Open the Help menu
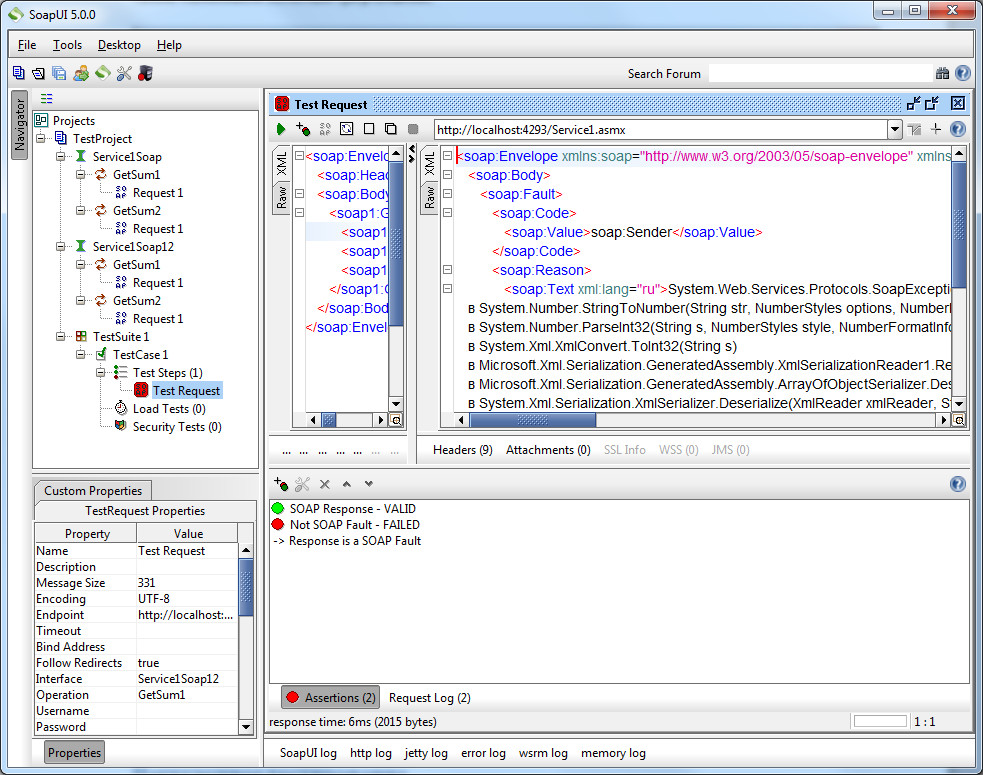Viewport: 983px width, 775px height. 169,45
